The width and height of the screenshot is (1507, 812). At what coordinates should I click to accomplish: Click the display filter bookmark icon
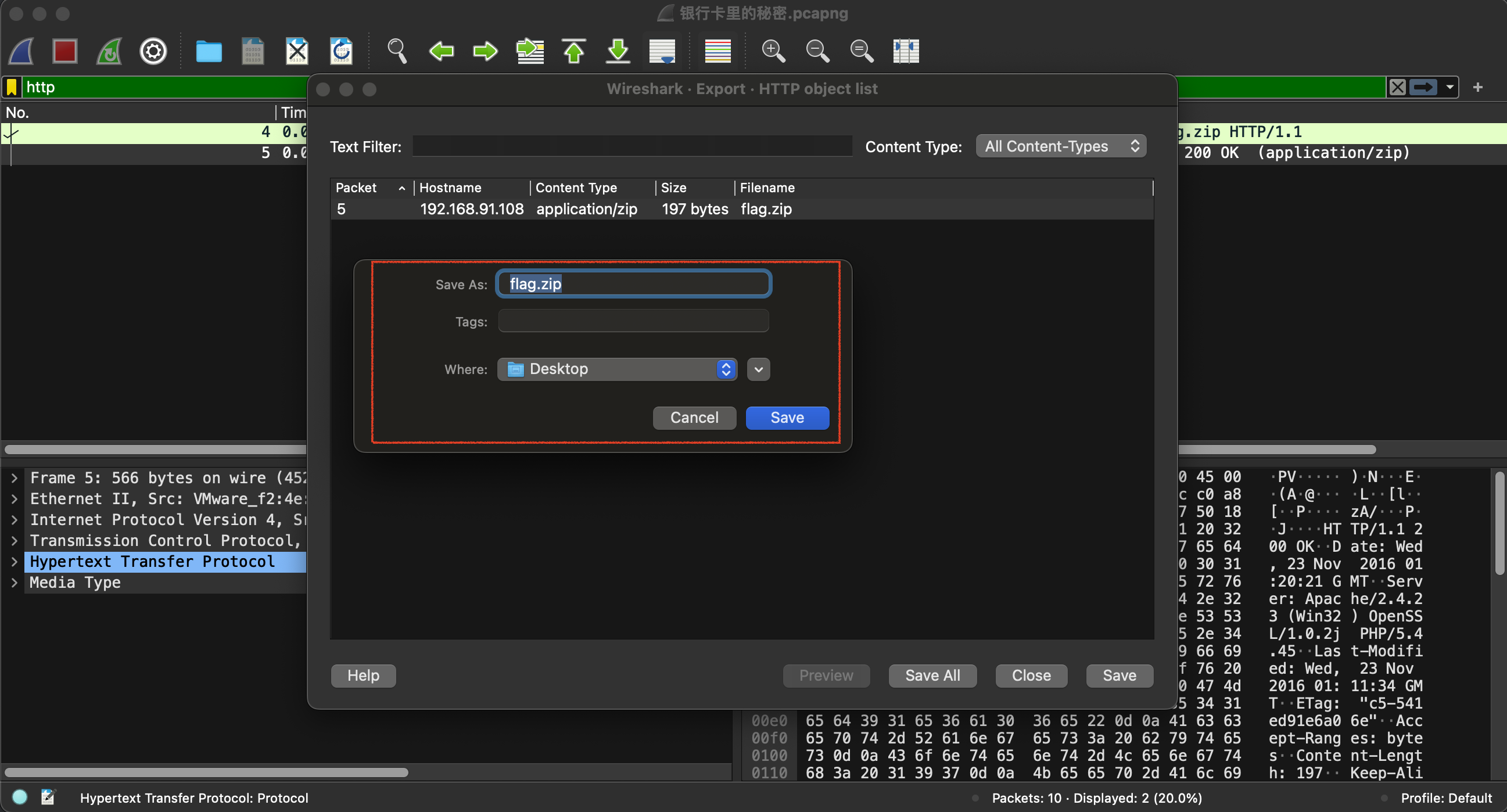[x=12, y=87]
